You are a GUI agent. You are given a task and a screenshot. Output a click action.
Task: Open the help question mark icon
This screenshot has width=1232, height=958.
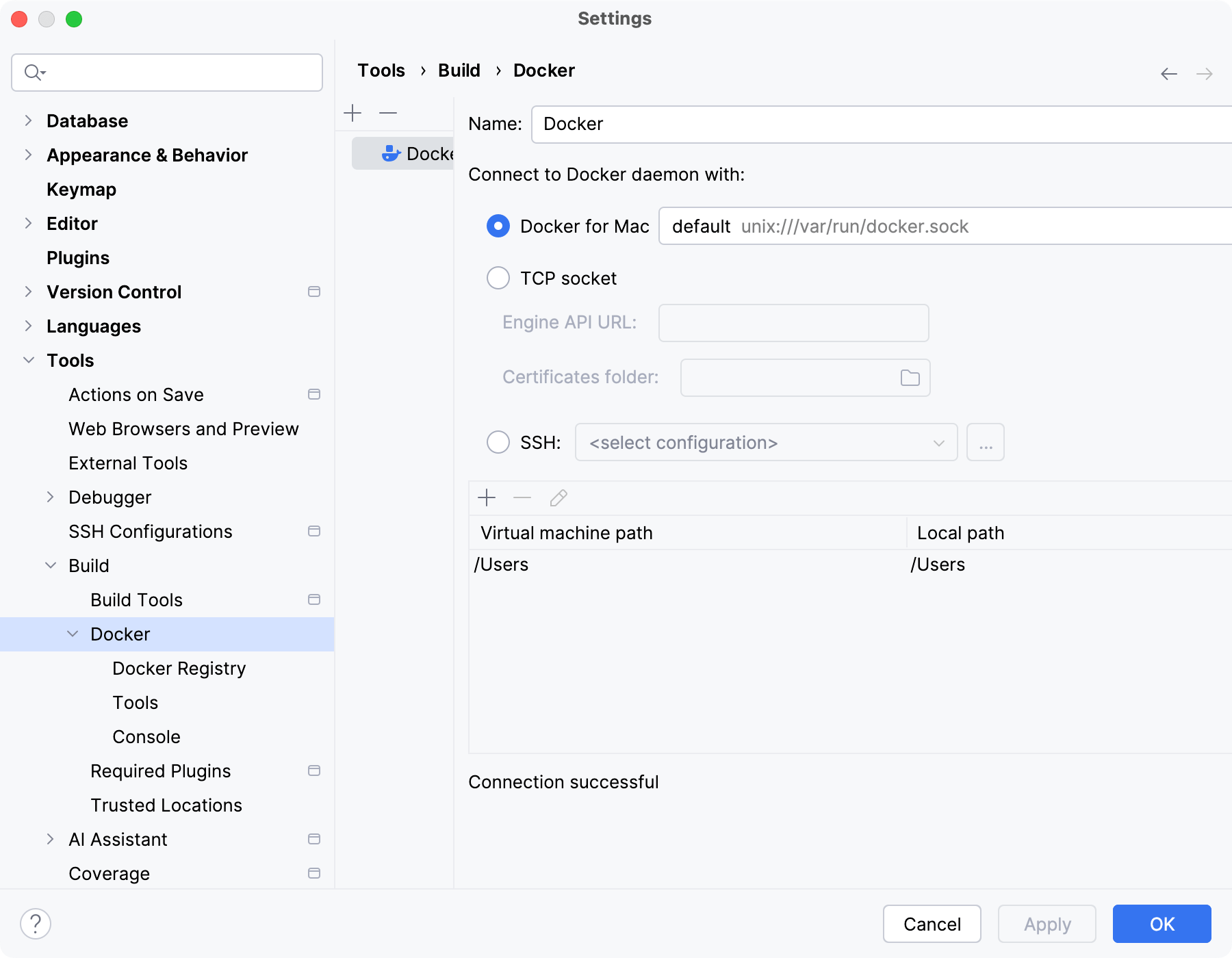[34, 923]
